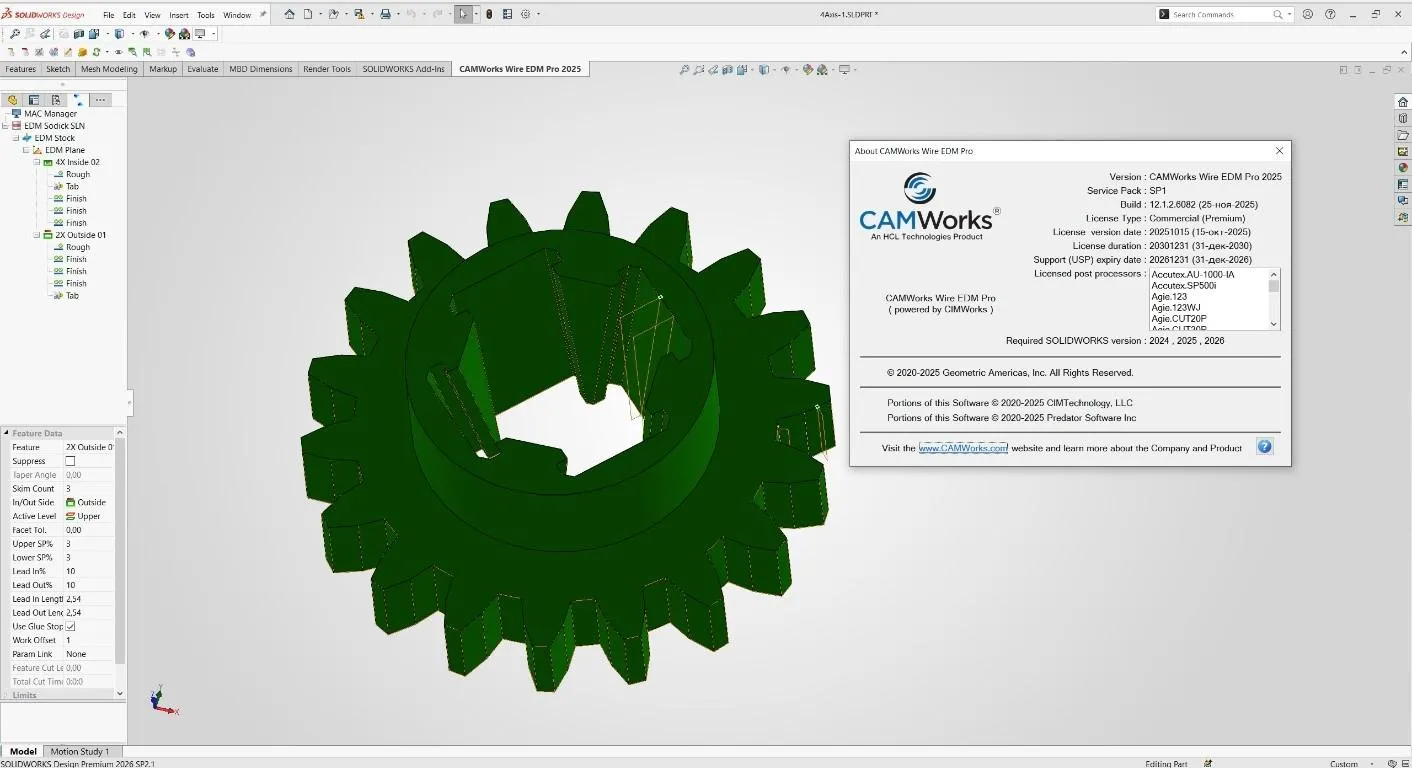Switch to the Sketch tab
This screenshot has height=768, width=1412.
coord(58,69)
